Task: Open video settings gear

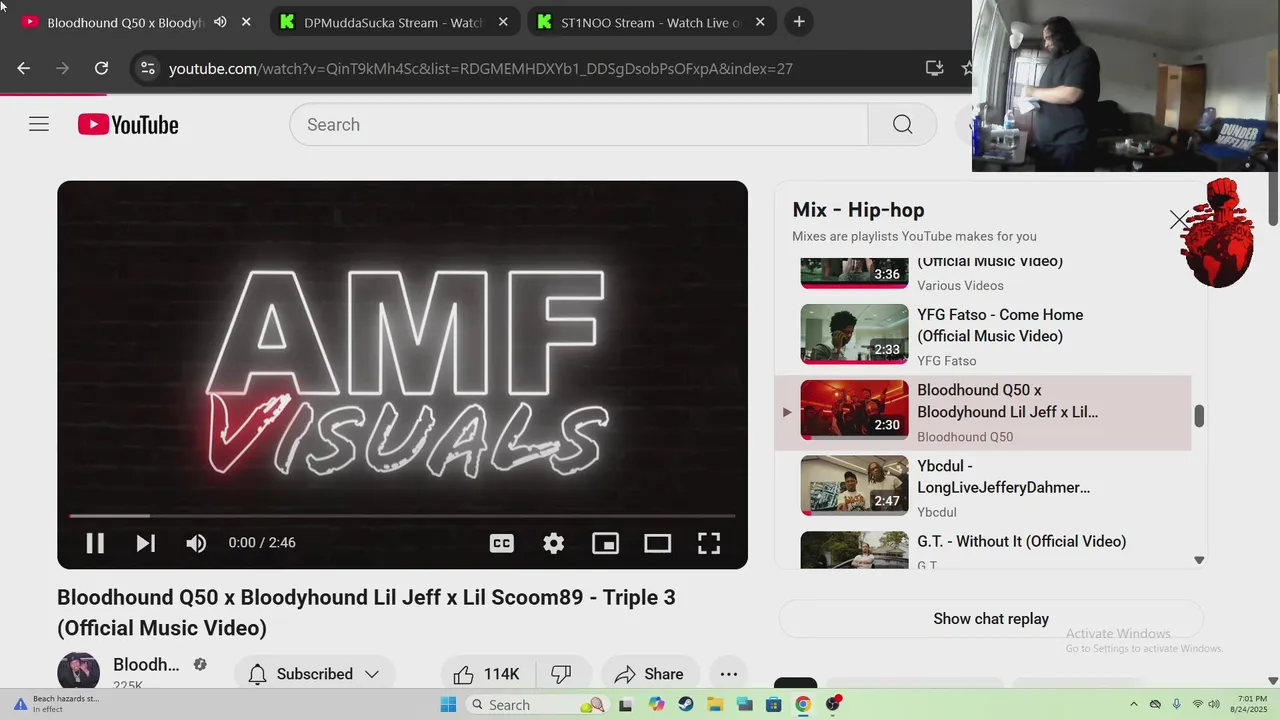Action: click(x=554, y=543)
